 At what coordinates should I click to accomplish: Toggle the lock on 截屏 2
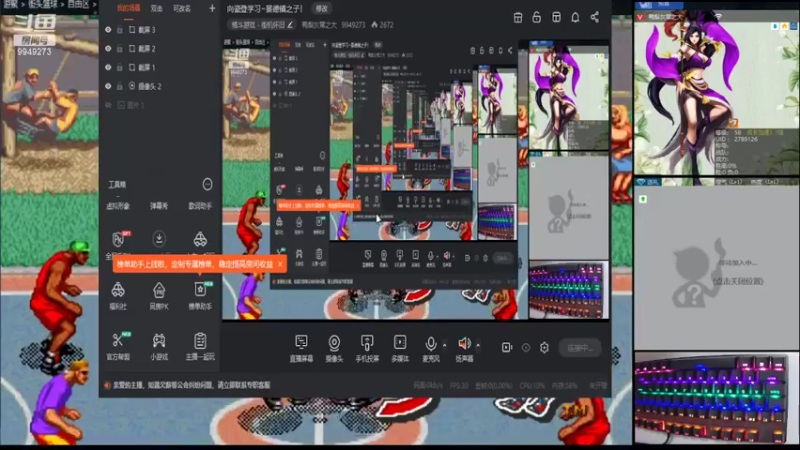(120, 48)
